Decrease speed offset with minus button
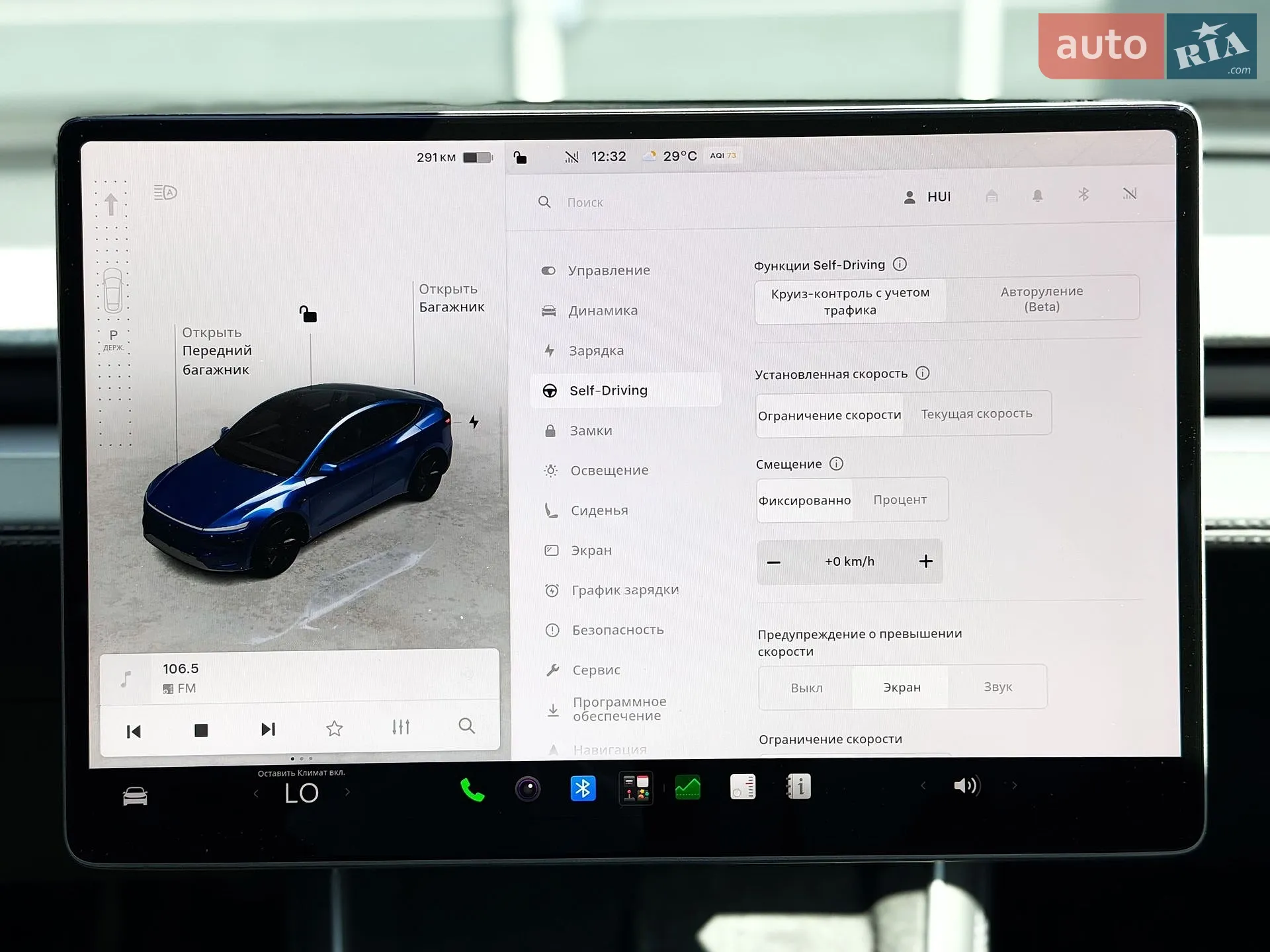 point(774,563)
